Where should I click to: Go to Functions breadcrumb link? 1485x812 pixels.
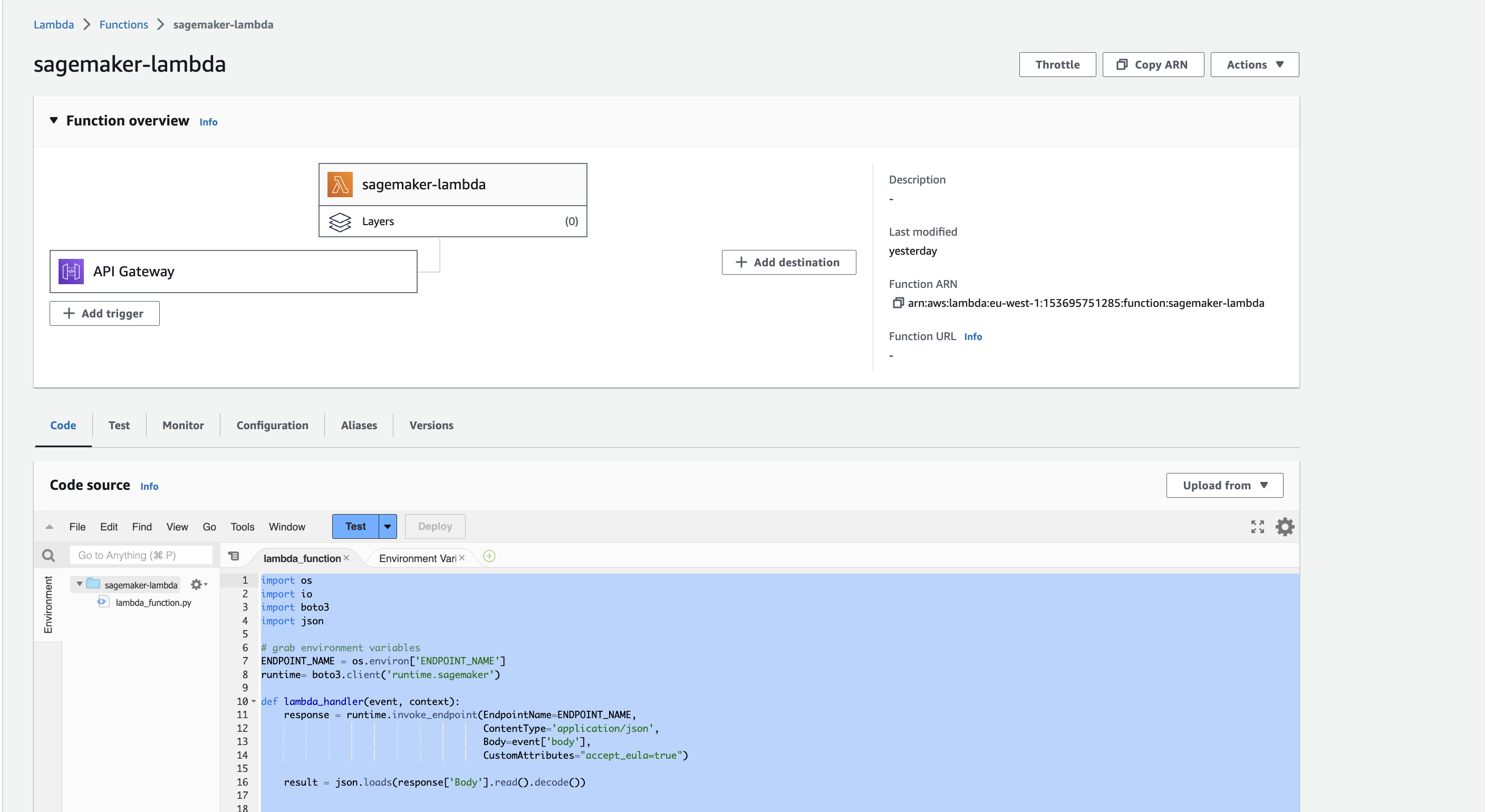(123, 24)
